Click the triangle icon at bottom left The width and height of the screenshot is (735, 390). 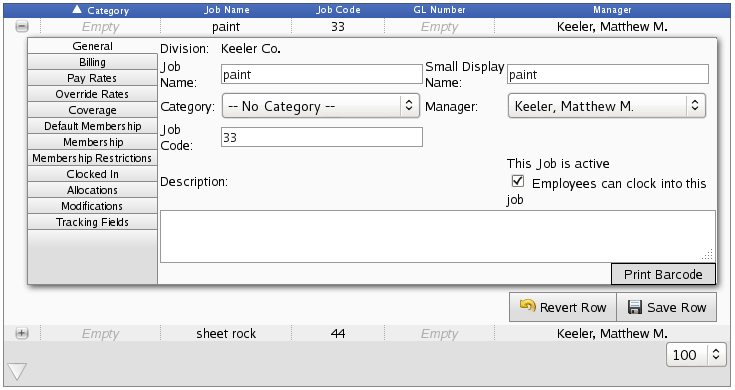17,371
